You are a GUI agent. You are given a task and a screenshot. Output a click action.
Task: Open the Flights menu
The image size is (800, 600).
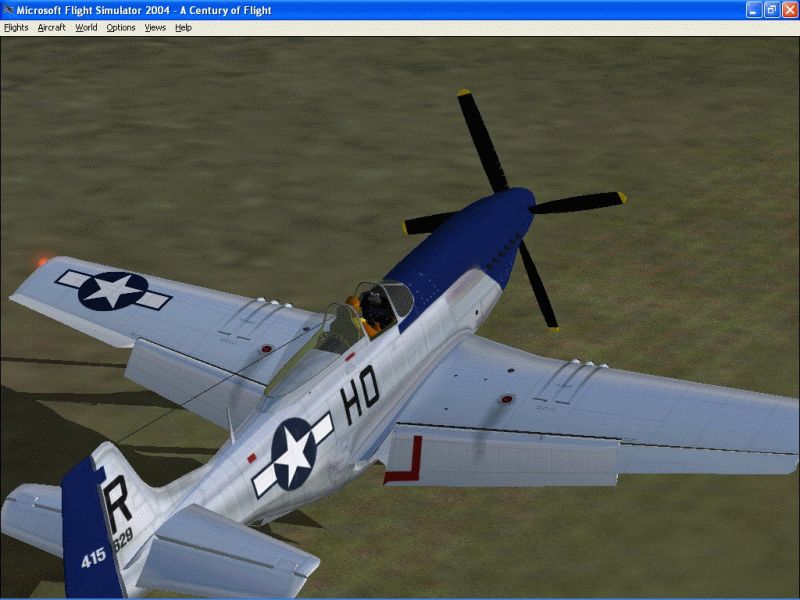coord(16,28)
